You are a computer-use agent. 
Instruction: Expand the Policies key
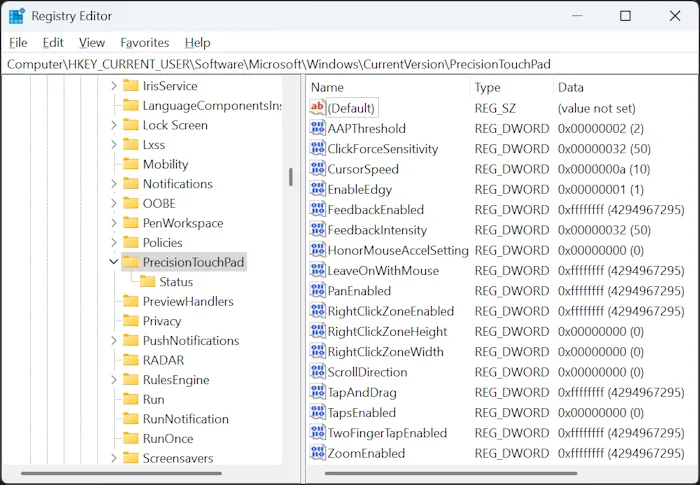pos(114,242)
